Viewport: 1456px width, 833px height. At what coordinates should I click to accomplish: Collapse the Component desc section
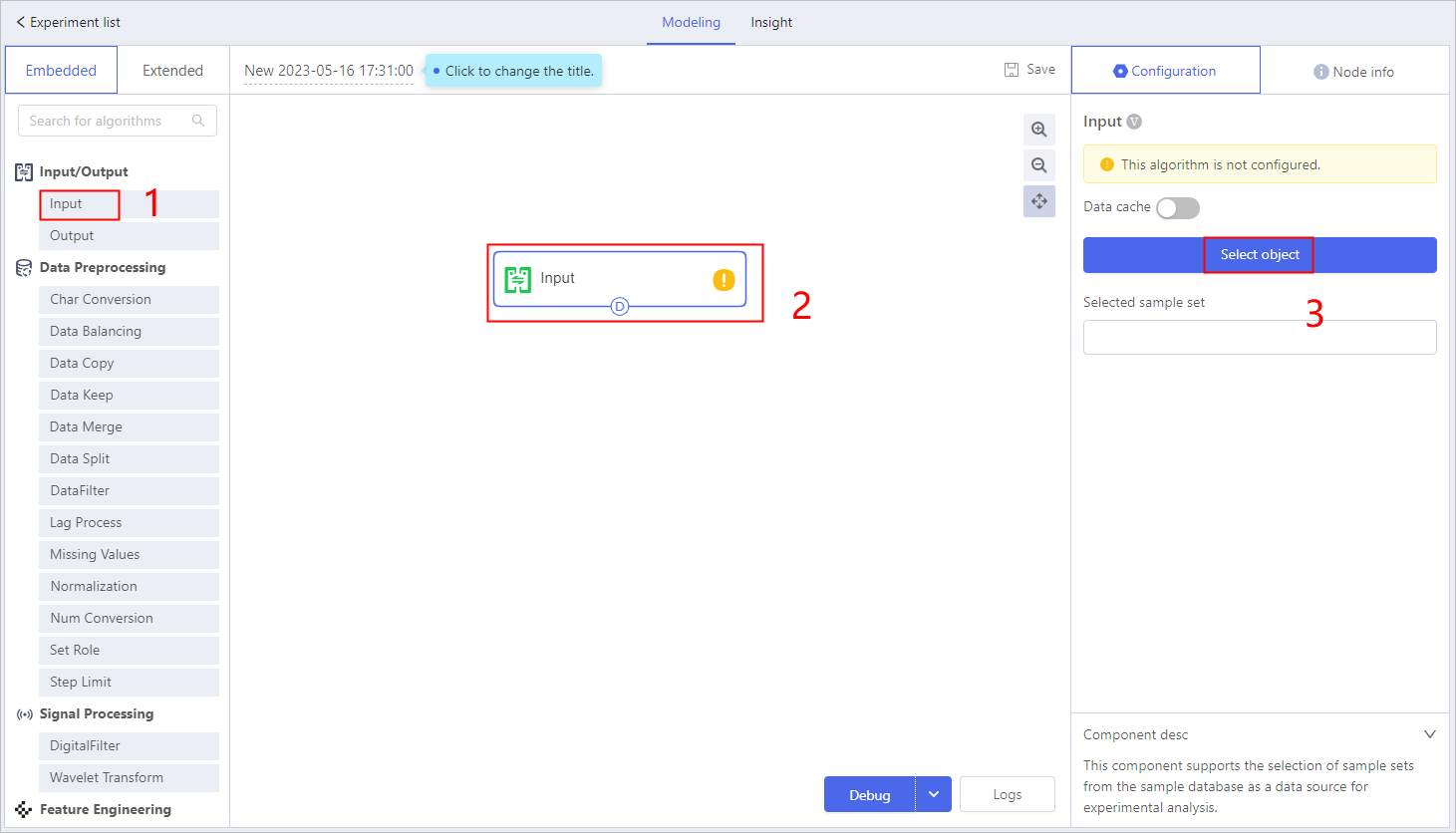(1429, 734)
